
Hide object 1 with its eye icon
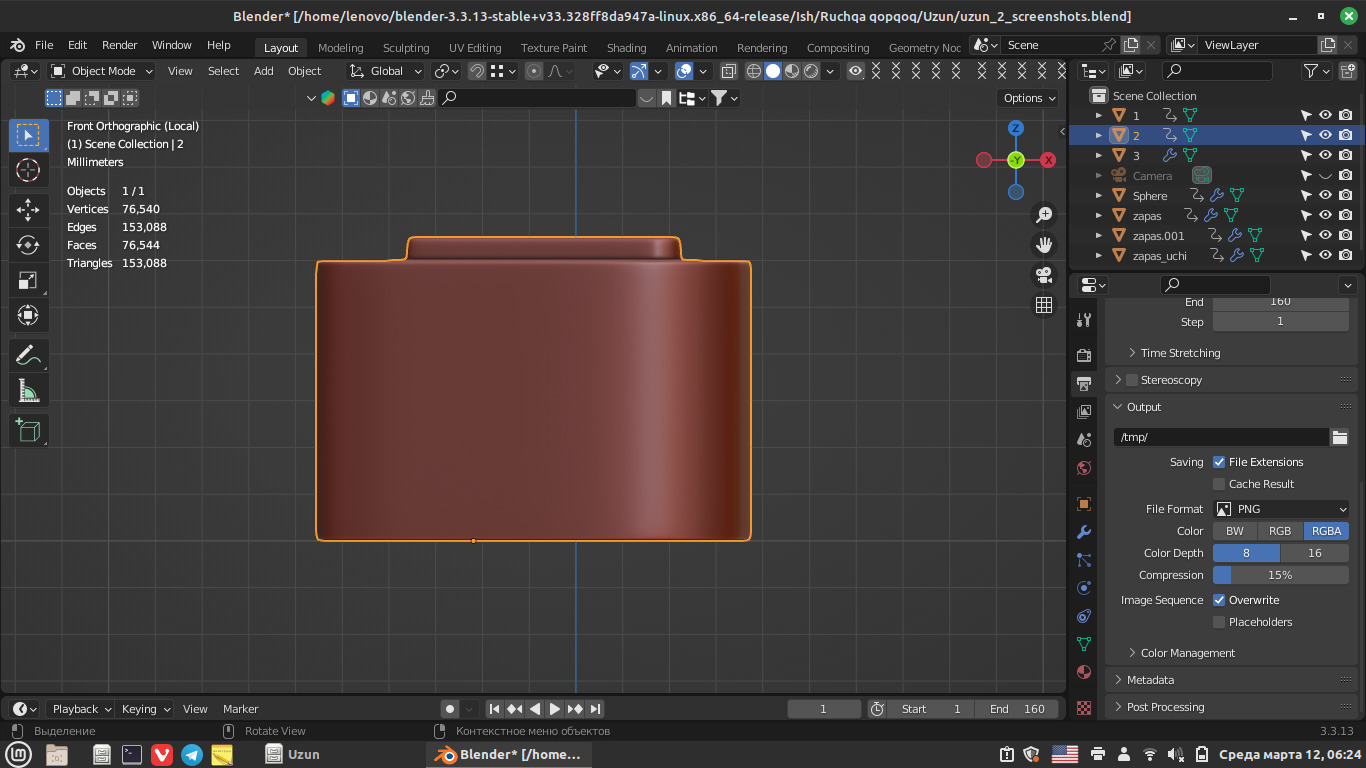(x=1326, y=115)
